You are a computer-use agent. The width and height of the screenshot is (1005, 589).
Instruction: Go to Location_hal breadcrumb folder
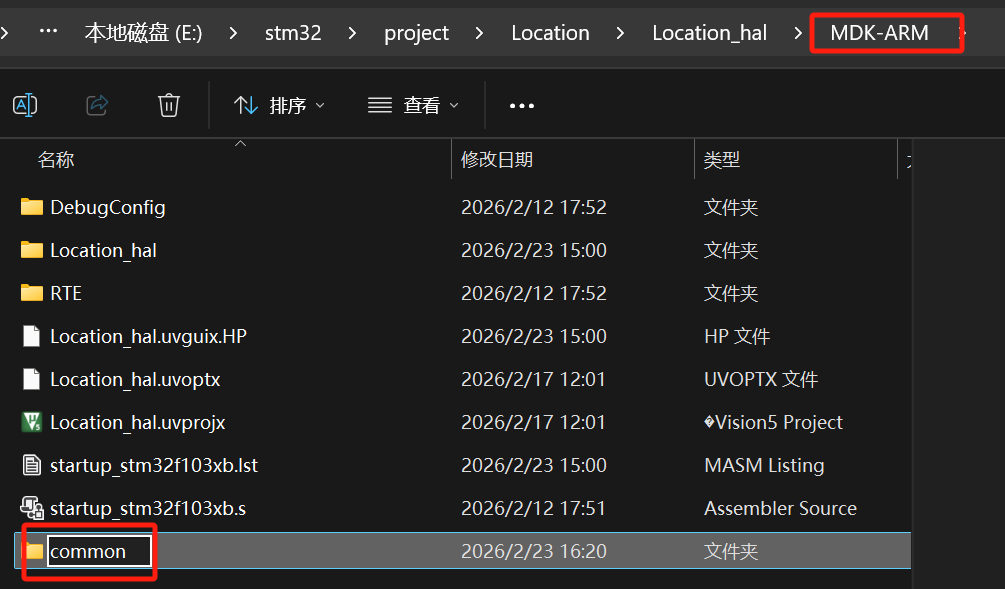pyautogui.click(x=710, y=33)
